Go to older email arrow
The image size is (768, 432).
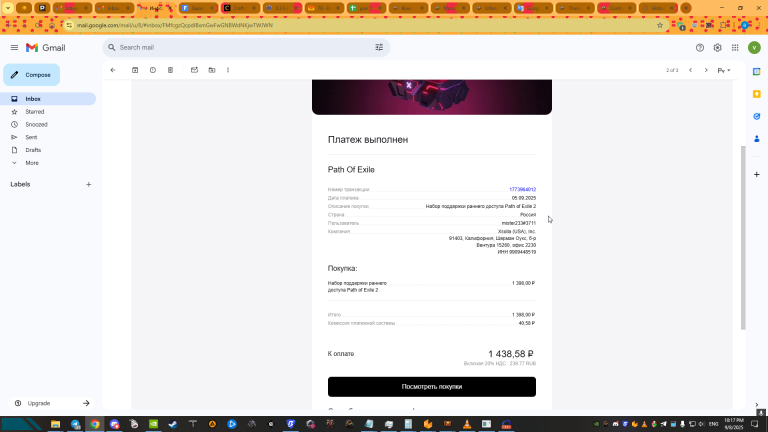pyautogui.click(x=706, y=70)
